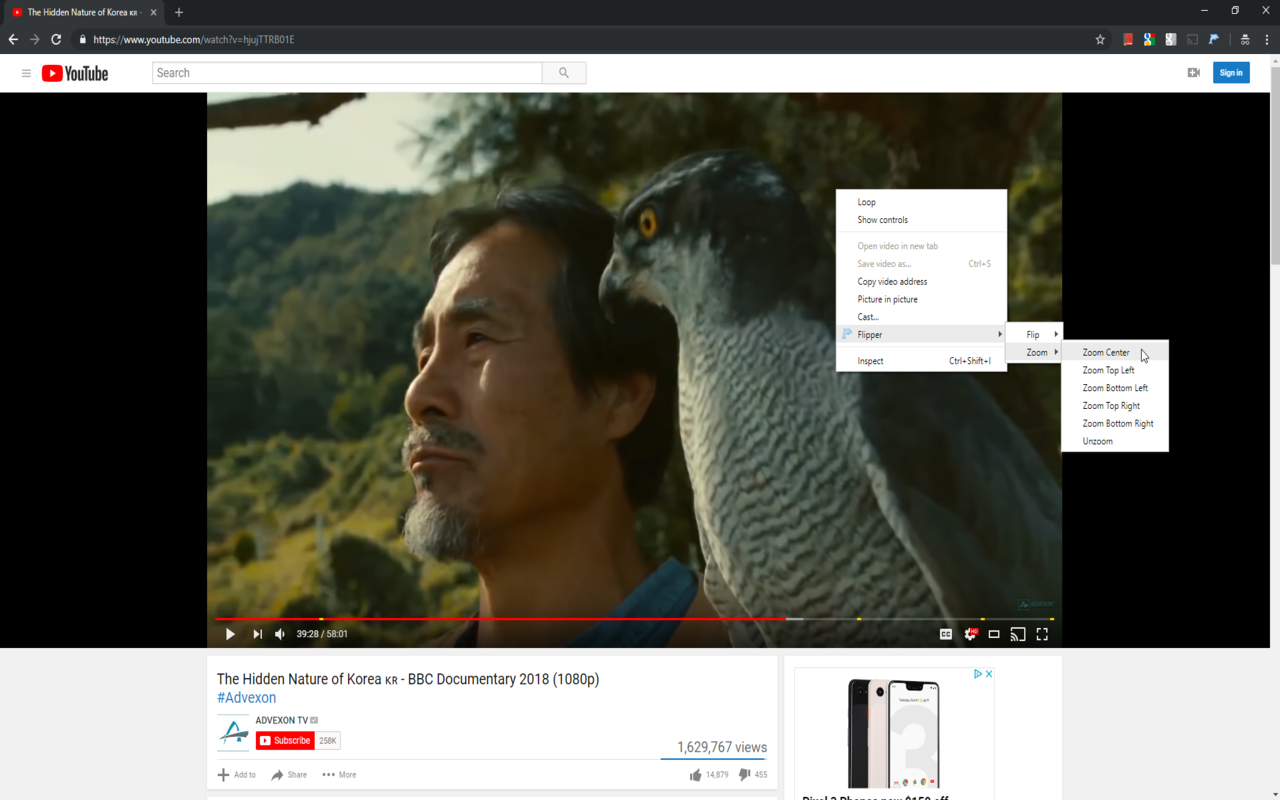This screenshot has height=800, width=1280.
Task: Choose Unzoom in the Zoom submenu
Action: [x=1115, y=441]
